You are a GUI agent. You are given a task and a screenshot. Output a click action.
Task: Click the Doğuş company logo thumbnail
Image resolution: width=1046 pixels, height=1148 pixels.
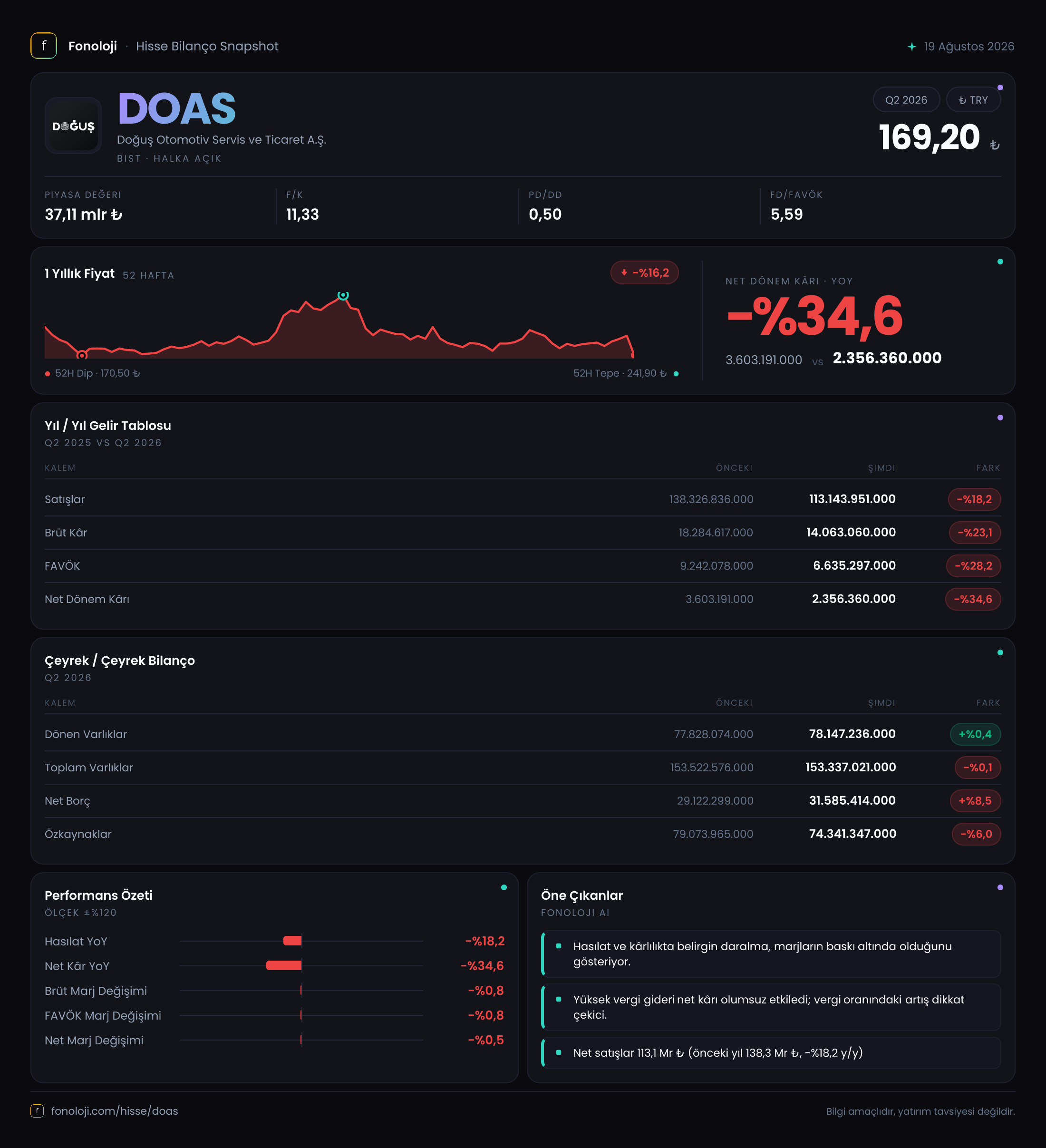point(73,126)
